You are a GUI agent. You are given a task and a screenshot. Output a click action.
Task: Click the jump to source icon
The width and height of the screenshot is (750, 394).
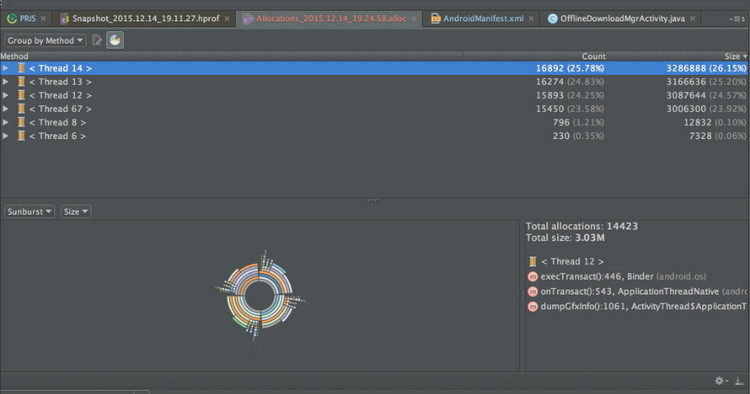click(x=97, y=40)
